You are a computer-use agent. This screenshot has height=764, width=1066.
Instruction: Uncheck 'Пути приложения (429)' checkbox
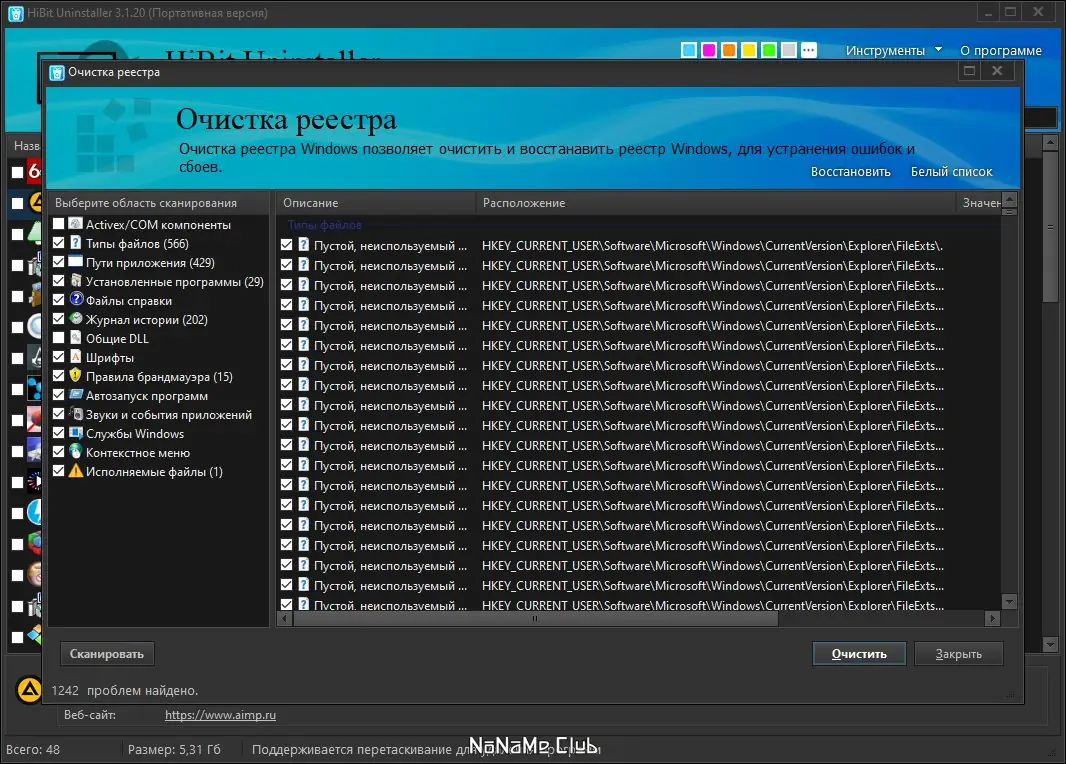tap(58, 262)
